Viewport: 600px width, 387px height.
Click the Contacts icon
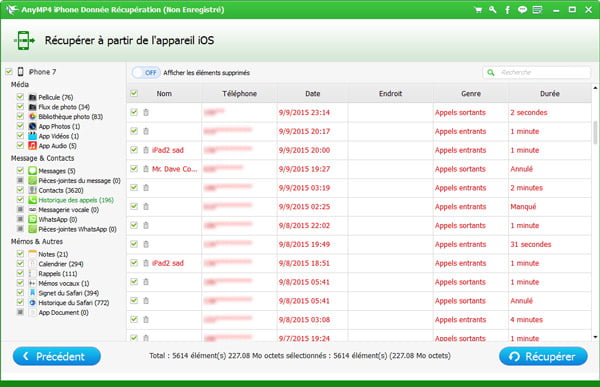point(33,190)
